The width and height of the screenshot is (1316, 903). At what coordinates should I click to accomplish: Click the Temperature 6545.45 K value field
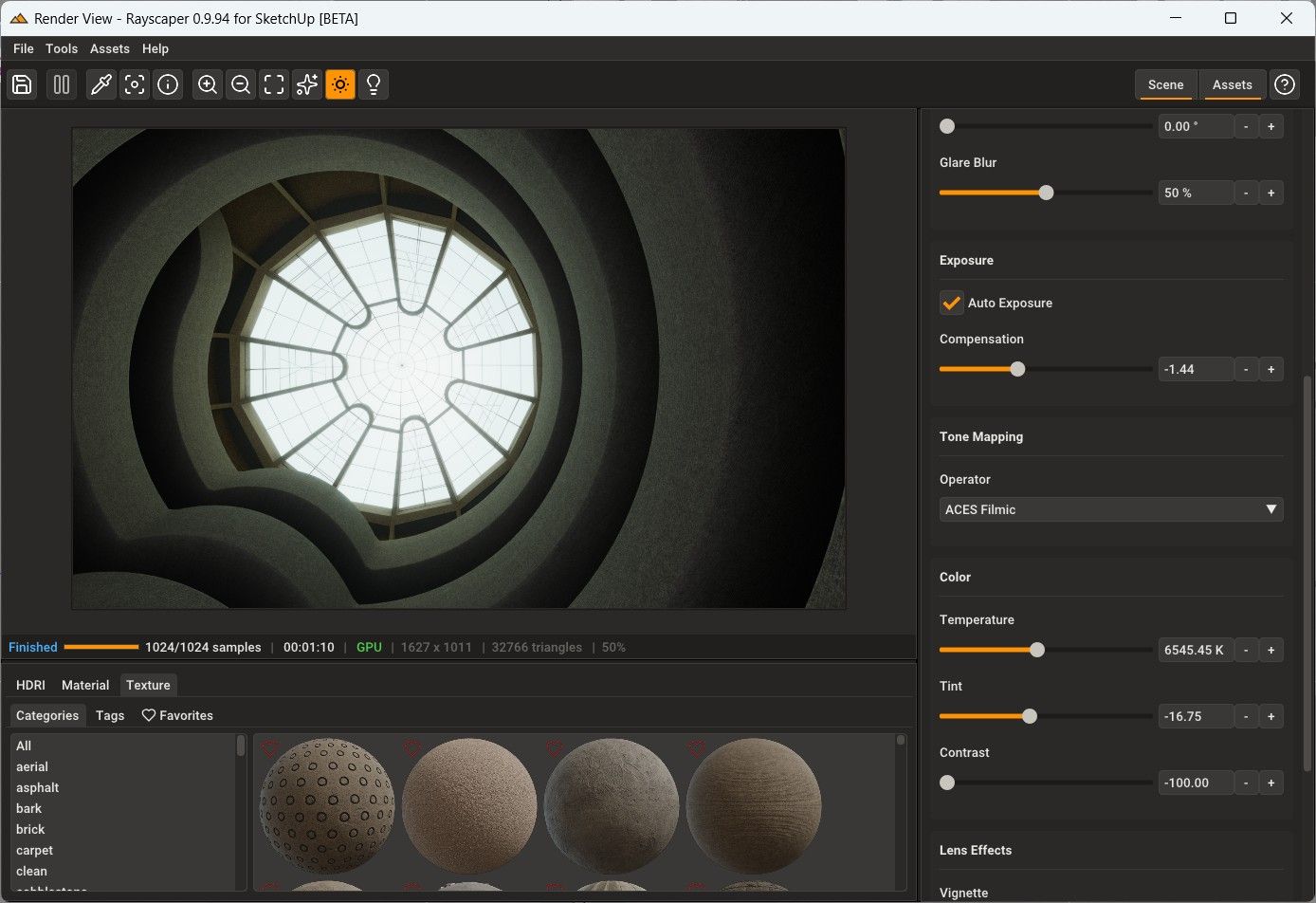[x=1196, y=650]
